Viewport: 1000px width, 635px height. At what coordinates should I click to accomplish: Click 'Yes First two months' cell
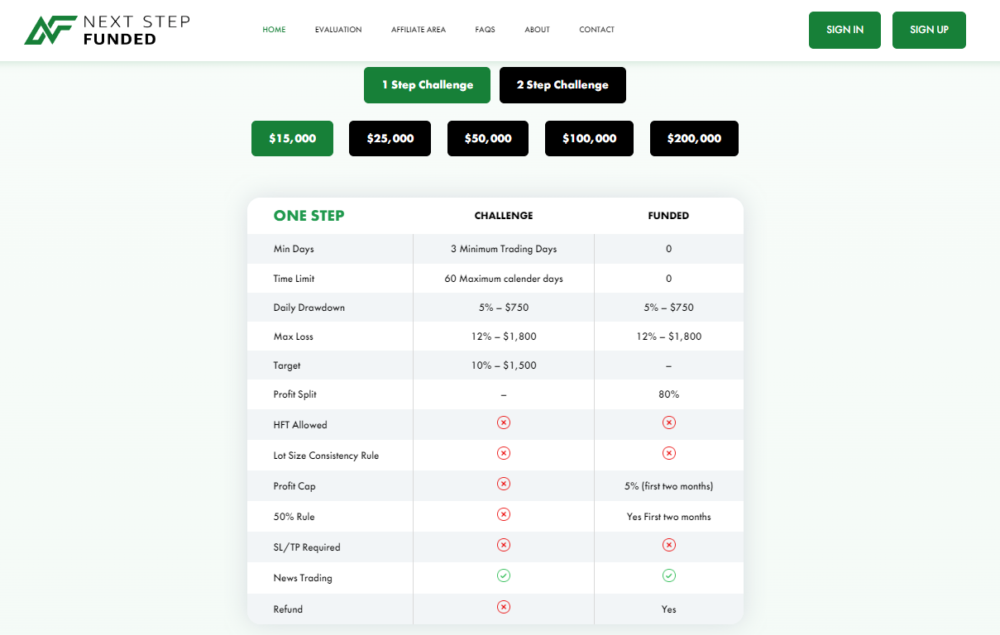(668, 516)
